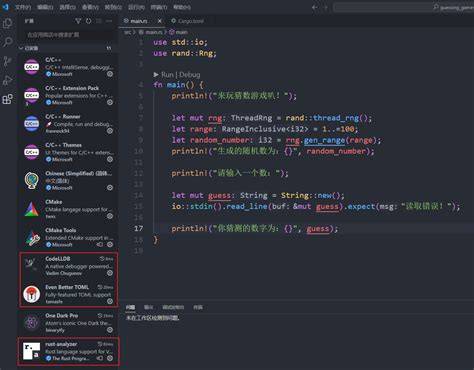The width and height of the screenshot is (474, 370).
Task: Open the Run and Debug view icon
Action: coord(7,80)
